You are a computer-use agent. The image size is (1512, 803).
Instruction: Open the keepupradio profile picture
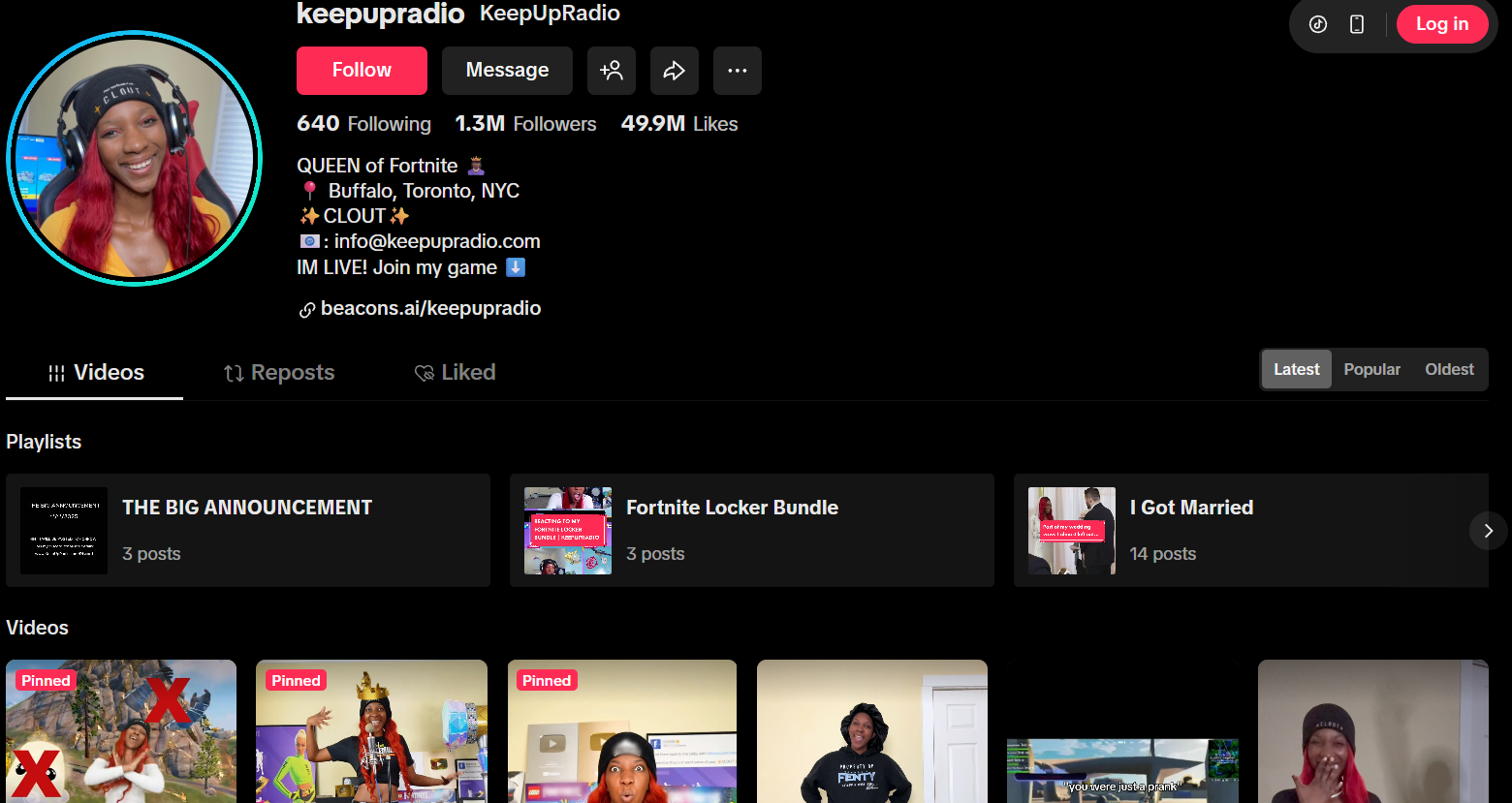tap(135, 158)
